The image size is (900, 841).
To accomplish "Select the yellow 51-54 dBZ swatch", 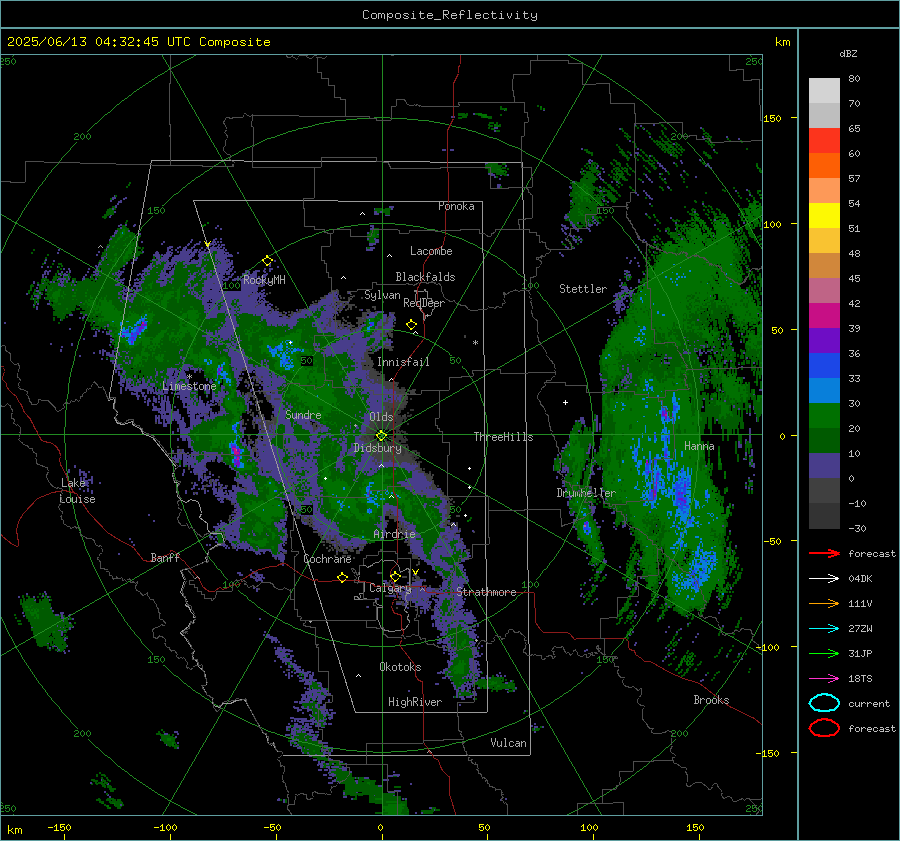I will (x=824, y=215).
